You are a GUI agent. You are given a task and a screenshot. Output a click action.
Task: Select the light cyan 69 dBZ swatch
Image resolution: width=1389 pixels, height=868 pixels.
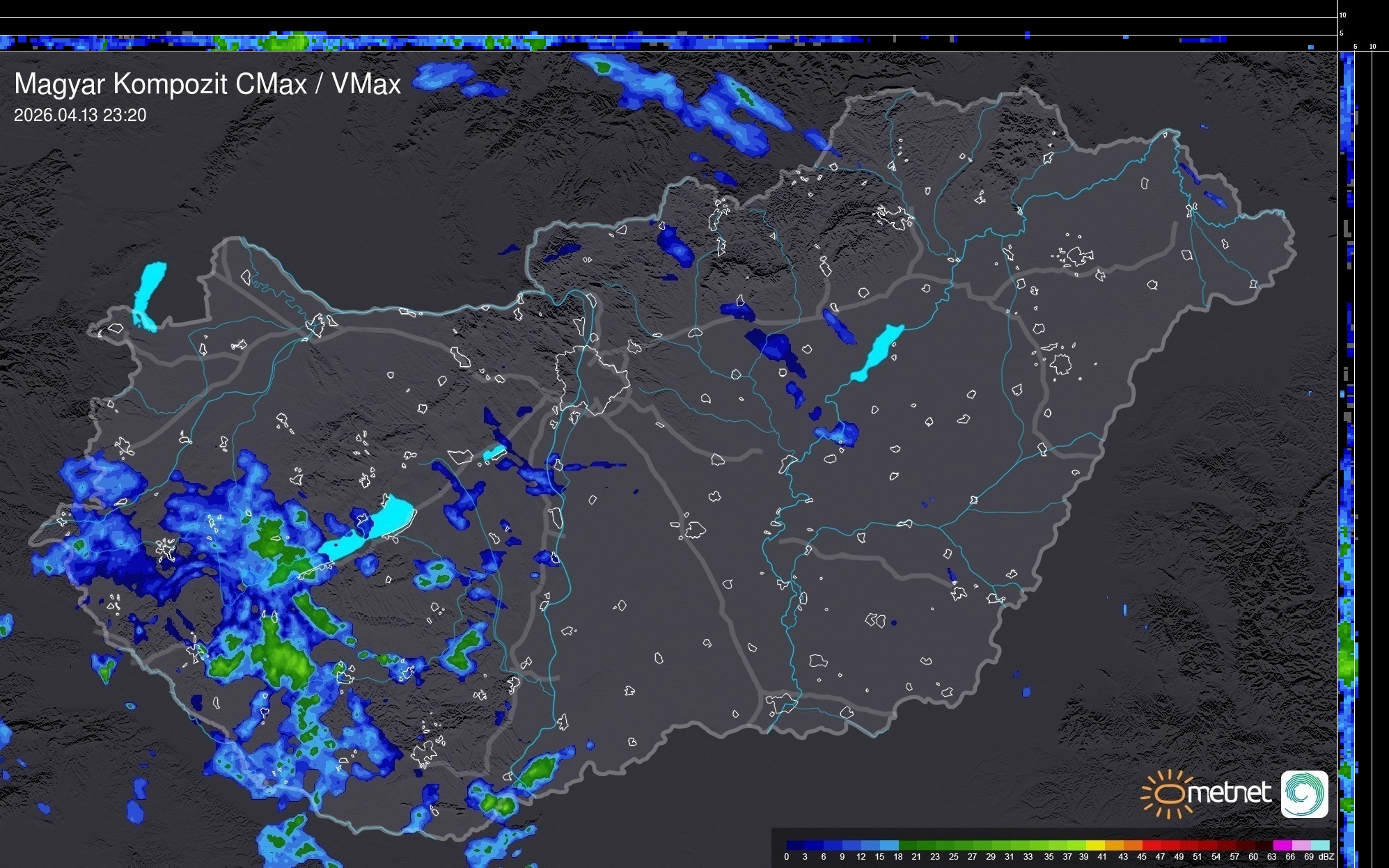click(x=1320, y=845)
